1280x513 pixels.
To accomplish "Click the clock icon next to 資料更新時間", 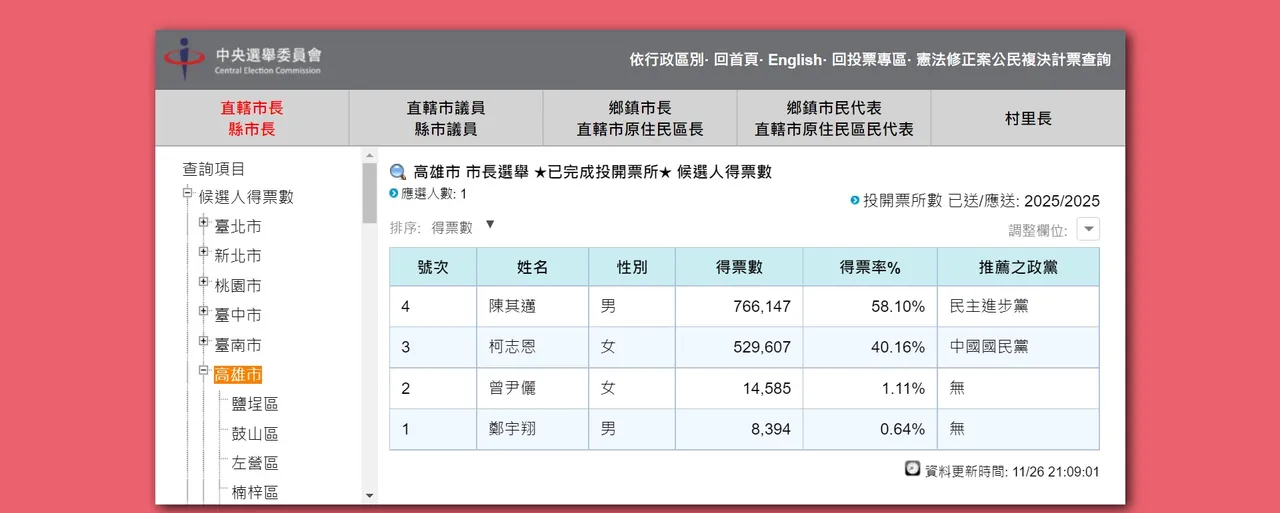I will [x=912, y=469].
